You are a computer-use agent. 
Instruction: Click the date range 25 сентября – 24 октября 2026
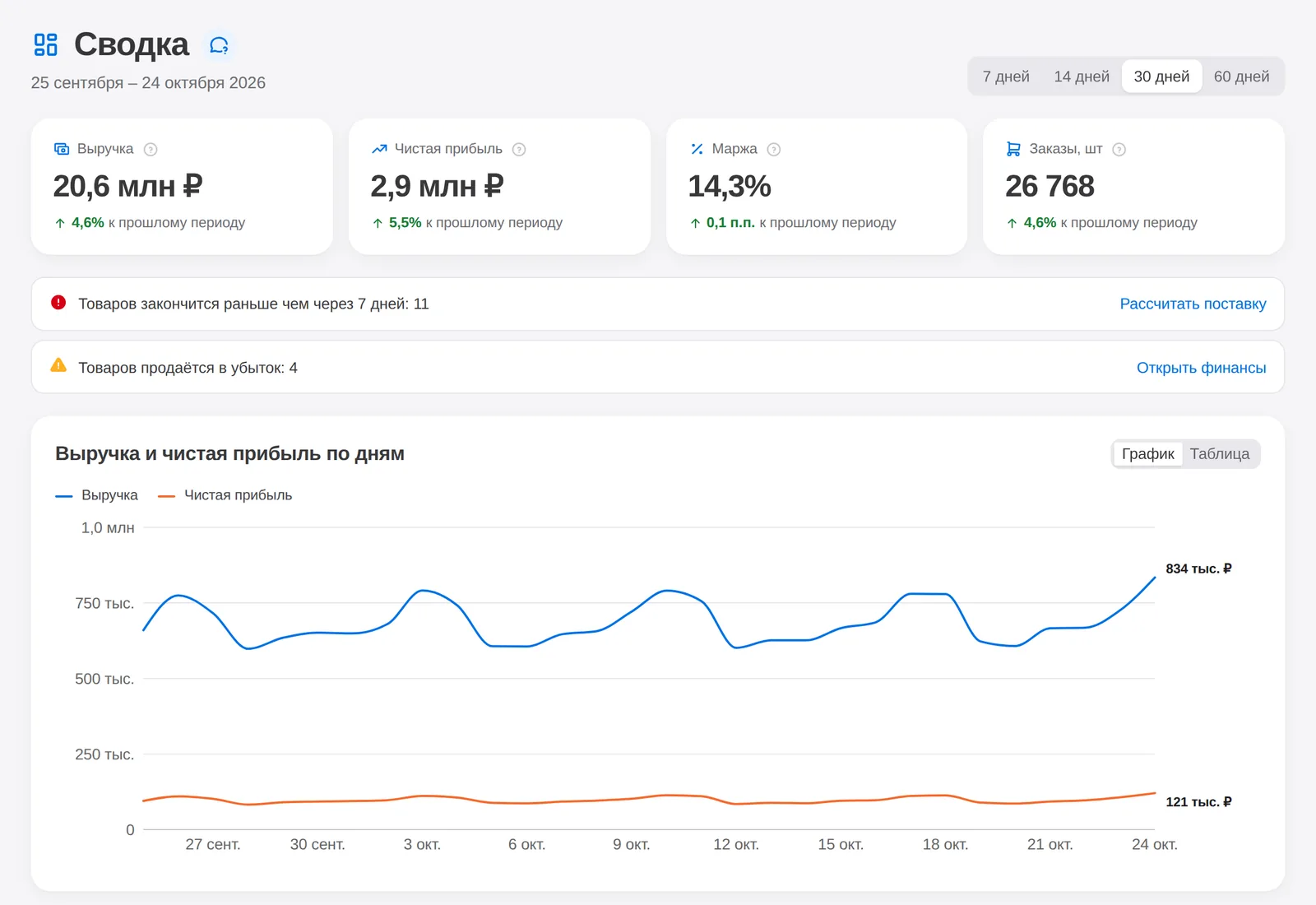click(148, 83)
